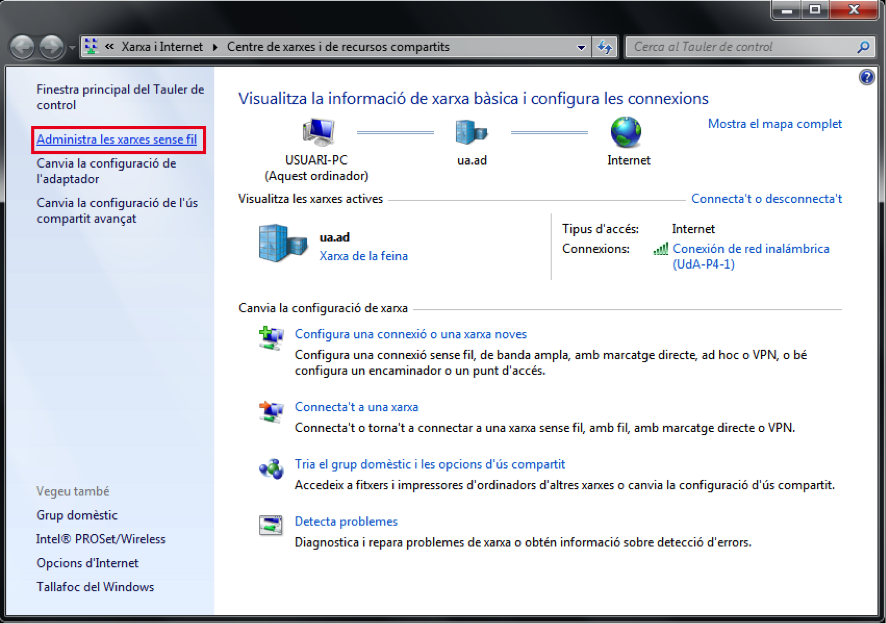The height and width of the screenshot is (624, 886).
Task: Open 'Conexión de red inalámbrica (UdA-P4-1)' link
Action: [751, 257]
